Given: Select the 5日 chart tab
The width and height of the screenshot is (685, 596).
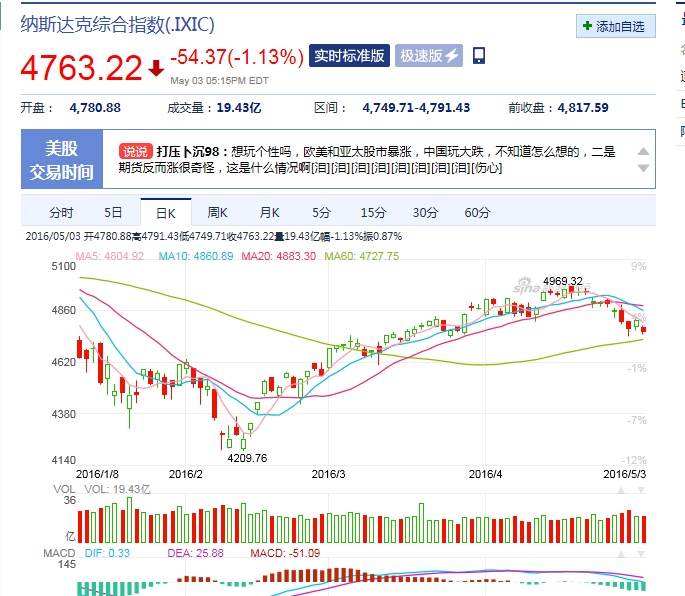Looking at the screenshot, I should (113, 213).
